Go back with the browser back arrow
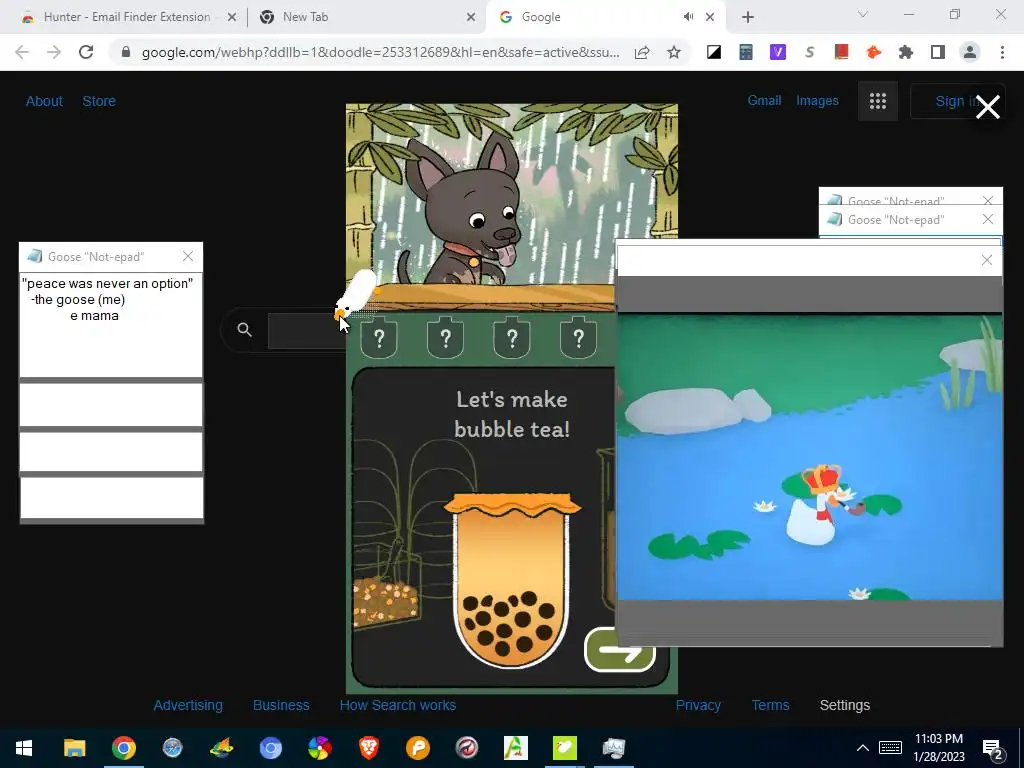The width and height of the screenshot is (1024, 768). click(x=22, y=52)
